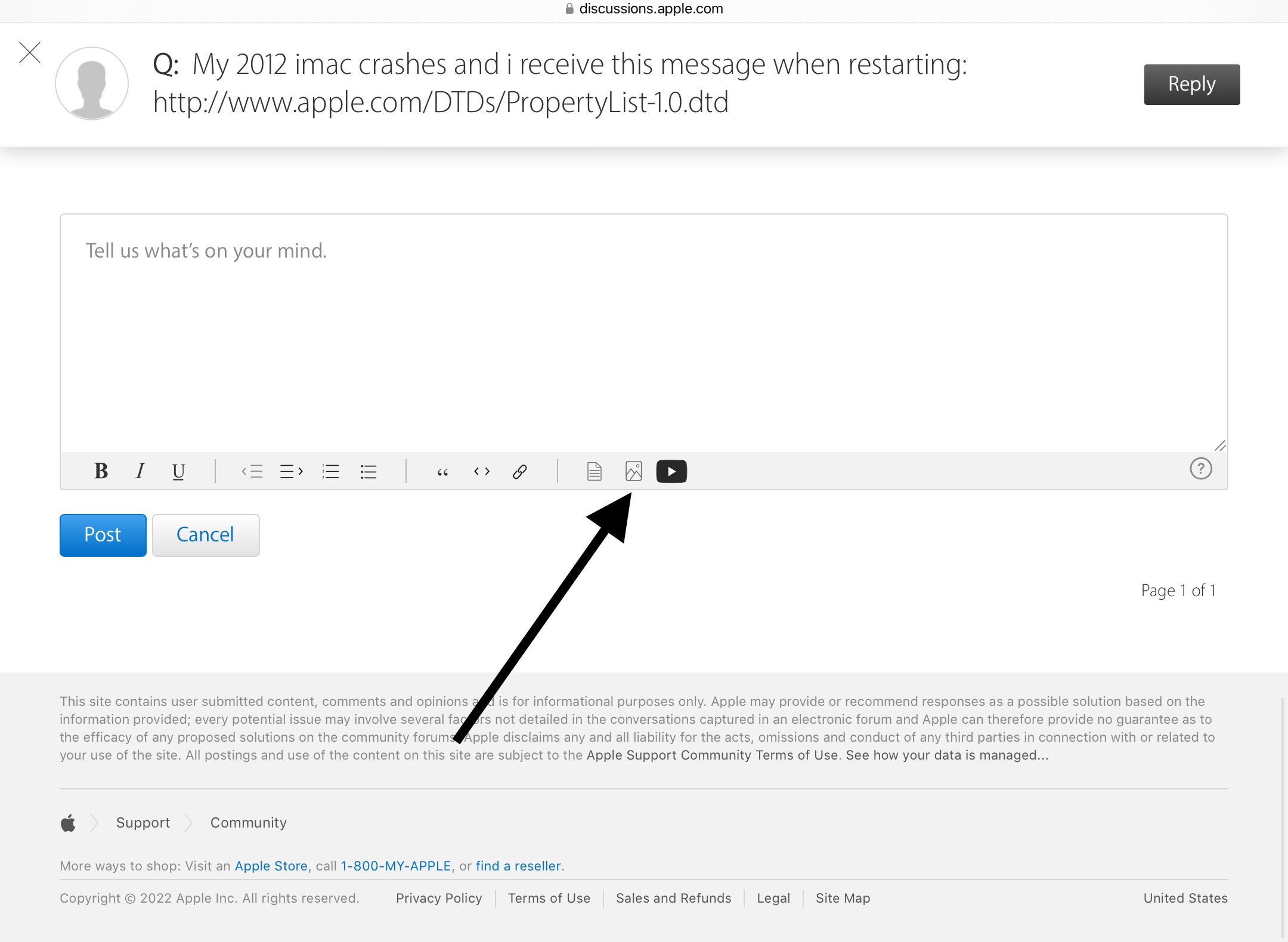Insert a code snippet
Image resolution: width=1288 pixels, height=942 pixels.
click(x=481, y=471)
